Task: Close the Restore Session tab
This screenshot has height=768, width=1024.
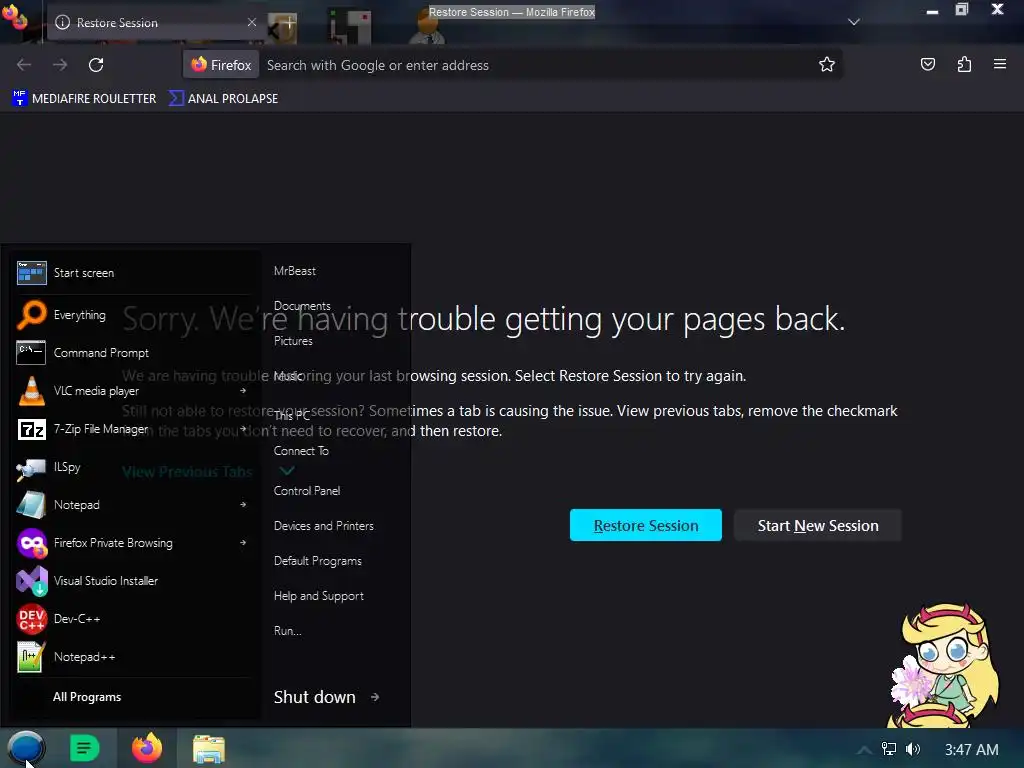Action: click(x=252, y=22)
